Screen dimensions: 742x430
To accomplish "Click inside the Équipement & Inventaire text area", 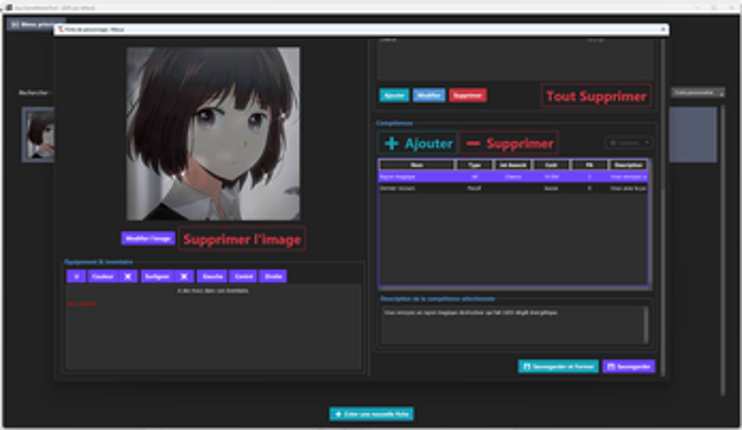I will pyautogui.click(x=213, y=326).
